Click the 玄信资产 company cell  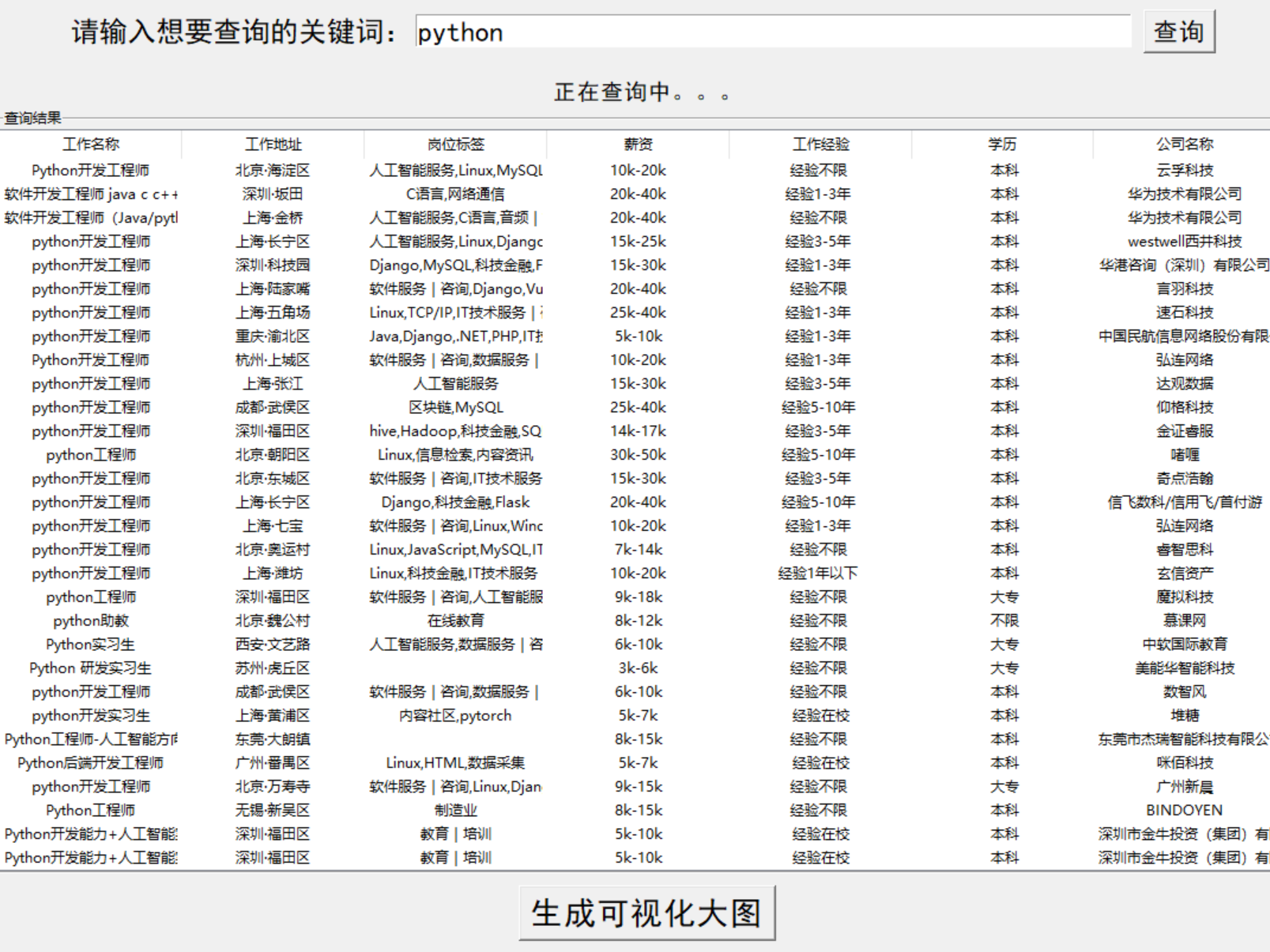point(1184,573)
